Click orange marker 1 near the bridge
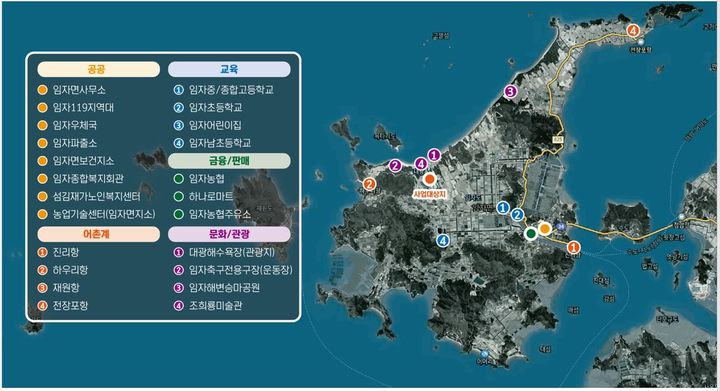 pos(573,247)
